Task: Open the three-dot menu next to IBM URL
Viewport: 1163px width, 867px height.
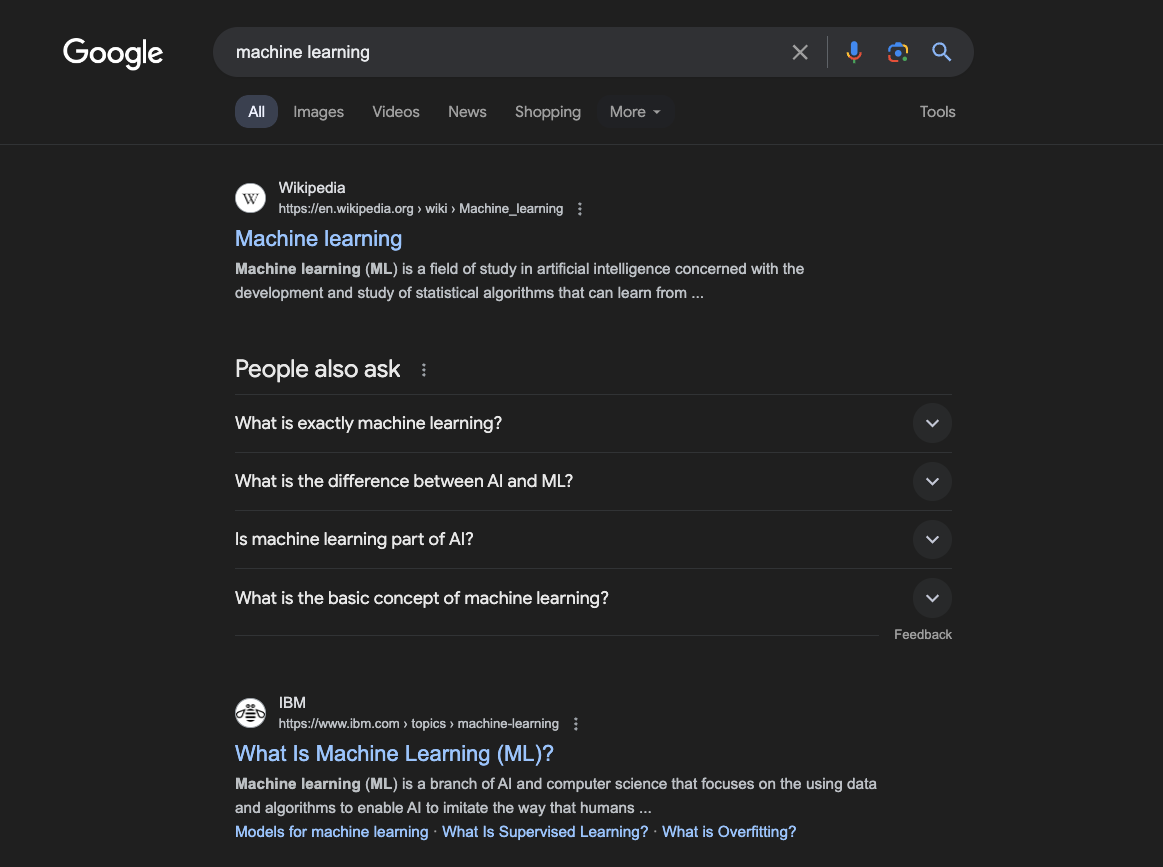Action: [x=576, y=724]
